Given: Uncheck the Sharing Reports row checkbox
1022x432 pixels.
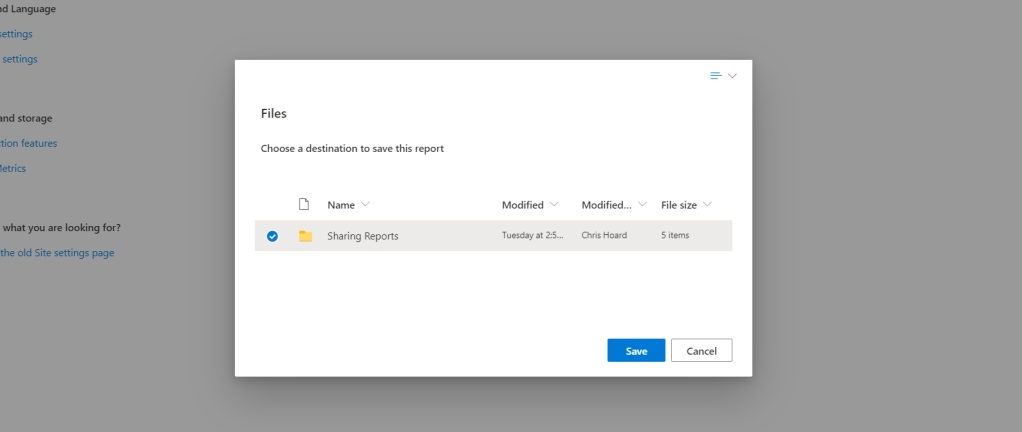Looking at the screenshot, I should 272,236.
